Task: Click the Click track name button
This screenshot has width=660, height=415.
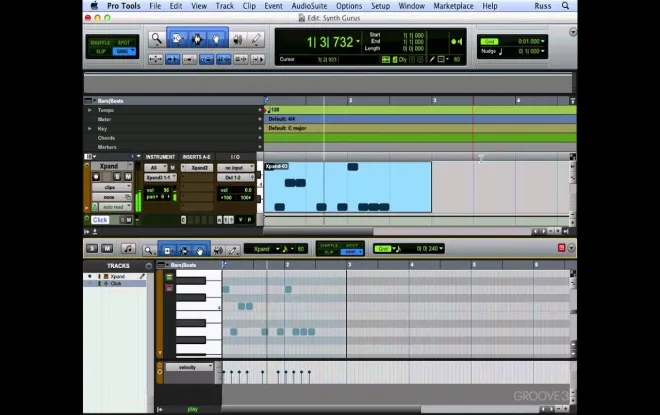Action: coord(100,220)
